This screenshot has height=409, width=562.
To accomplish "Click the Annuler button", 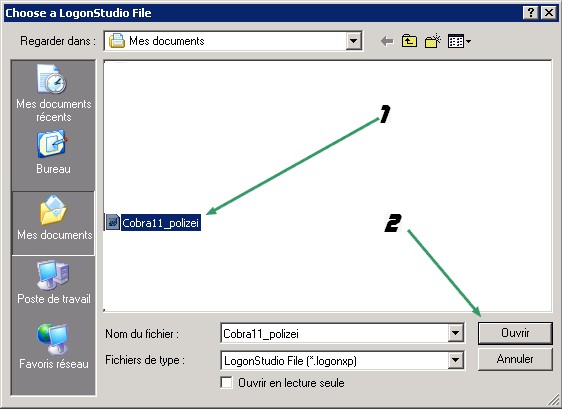I will pos(515,359).
